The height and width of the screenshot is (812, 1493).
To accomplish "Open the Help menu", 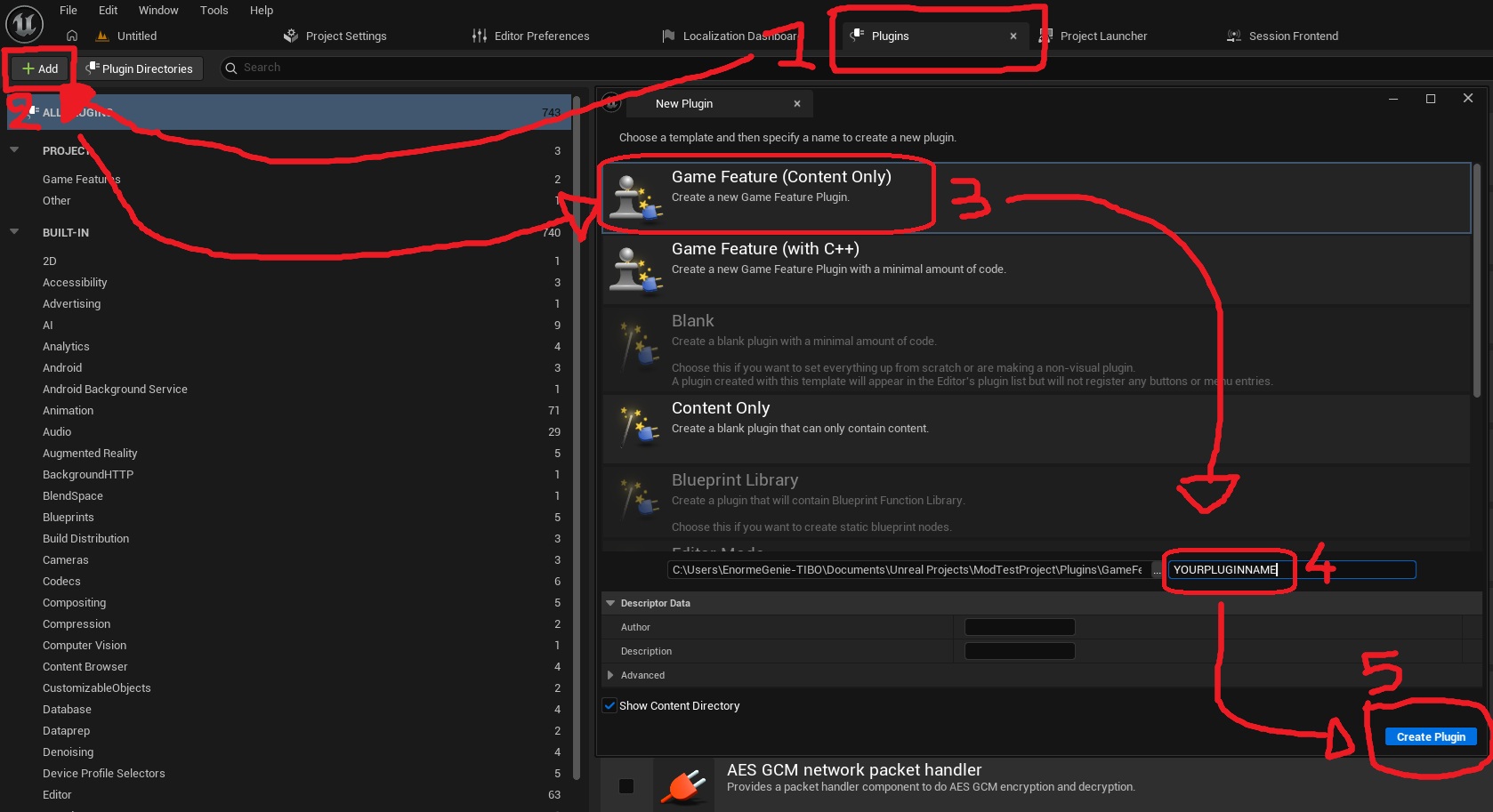I will pyautogui.click(x=262, y=10).
